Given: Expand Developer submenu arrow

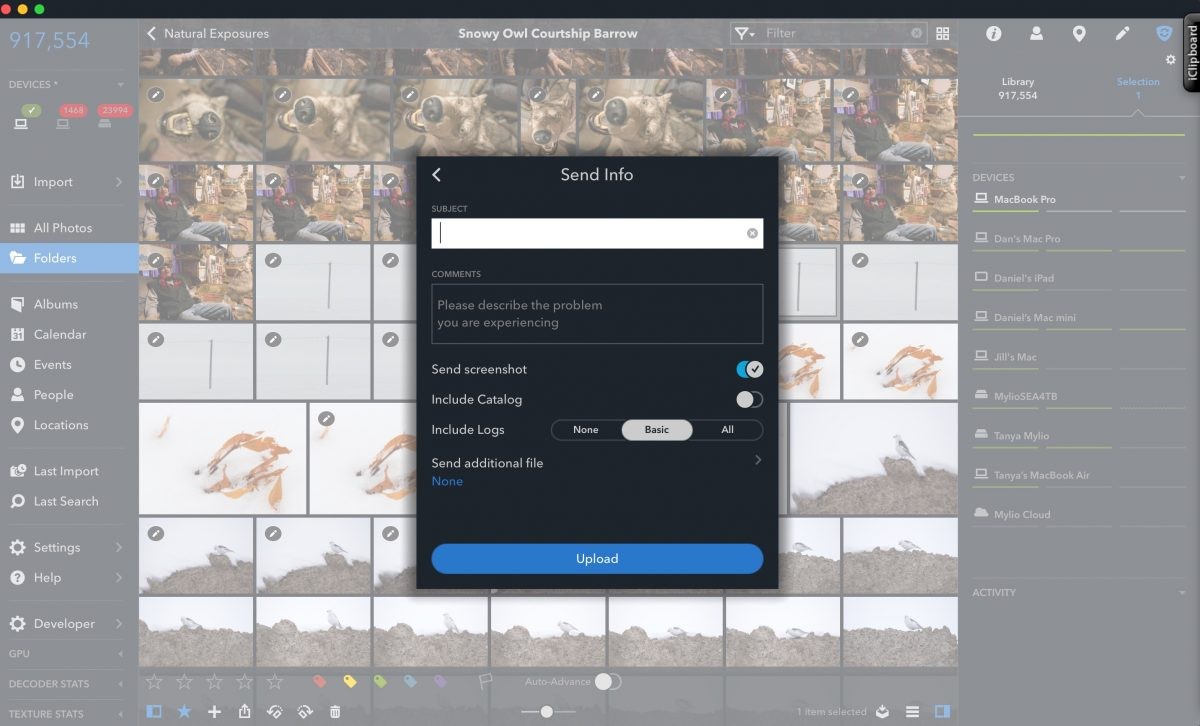Looking at the screenshot, I should pyautogui.click(x=119, y=623).
